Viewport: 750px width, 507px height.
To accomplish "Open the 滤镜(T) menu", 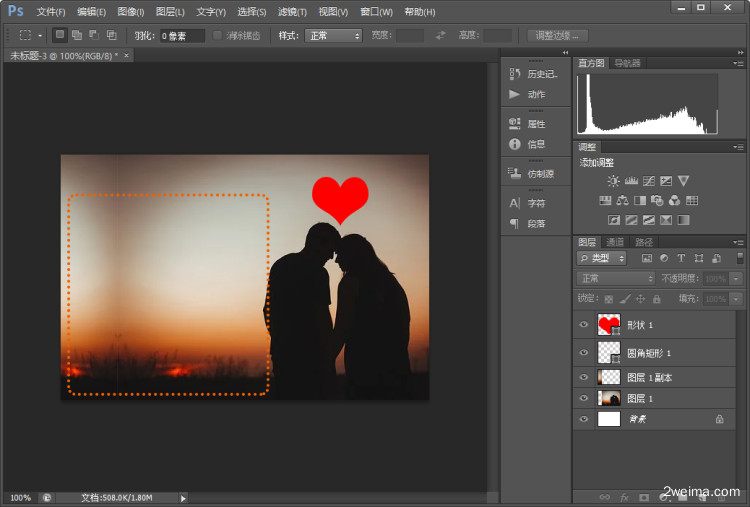I will tap(292, 12).
